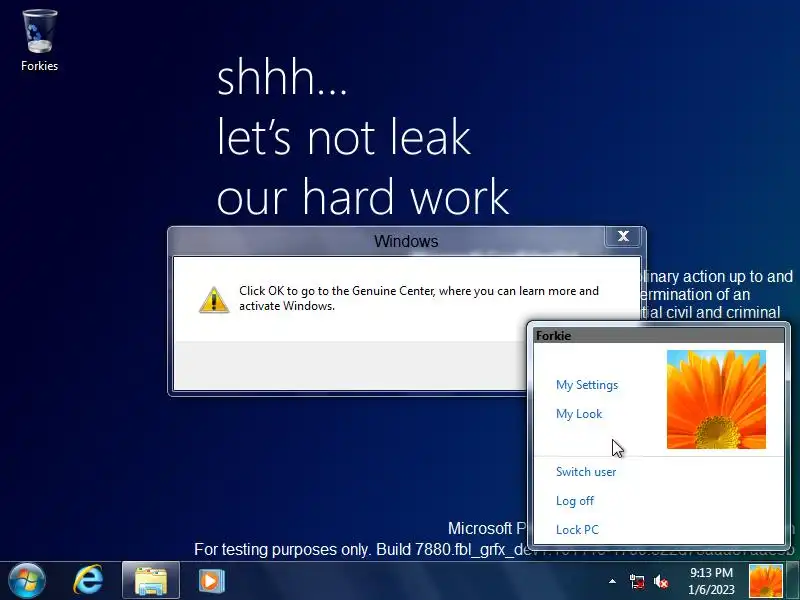Choose Switch user in the Forkie panel
The image size is (800, 600).
pyautogui.click(x=586, y=472)
